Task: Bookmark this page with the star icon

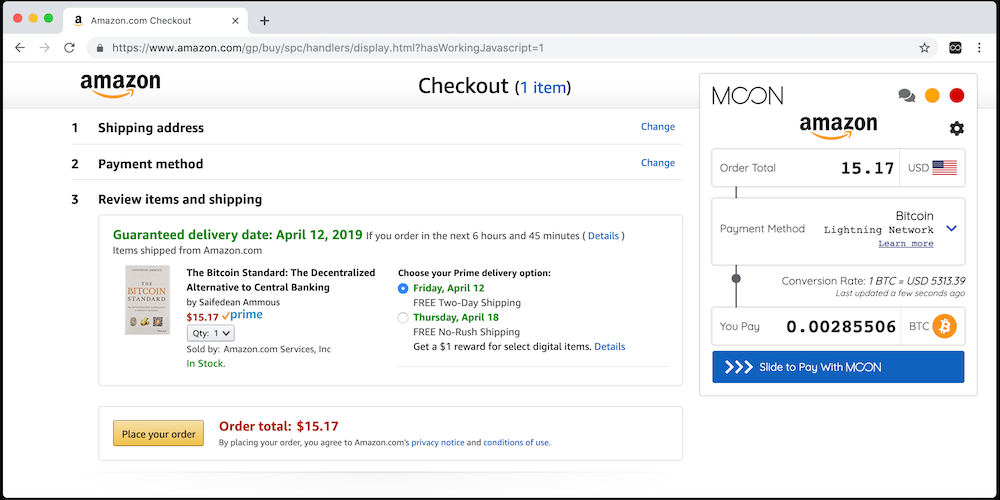Action: [x=924, y=47]
